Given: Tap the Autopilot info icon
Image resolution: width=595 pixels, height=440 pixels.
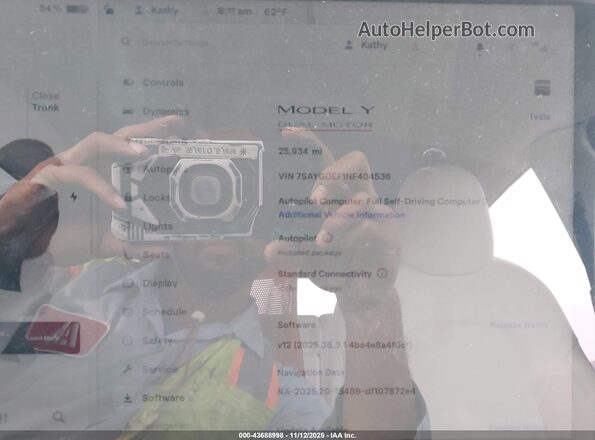Looking at the screenshot, I should [x=327, y=238].
